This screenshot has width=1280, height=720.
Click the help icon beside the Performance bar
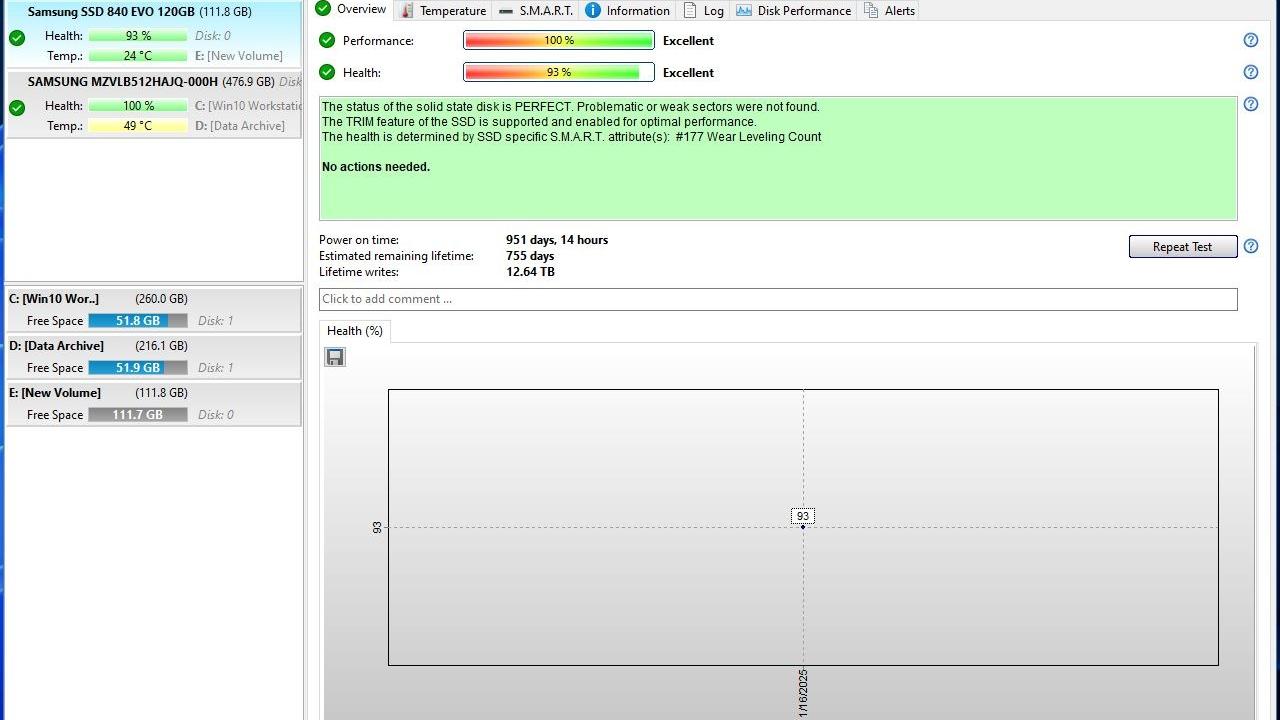pyautogui.click(x=1250, y=40)
